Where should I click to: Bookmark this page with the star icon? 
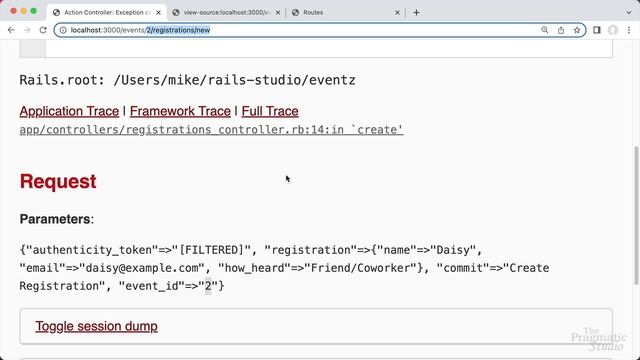[577, 30]
